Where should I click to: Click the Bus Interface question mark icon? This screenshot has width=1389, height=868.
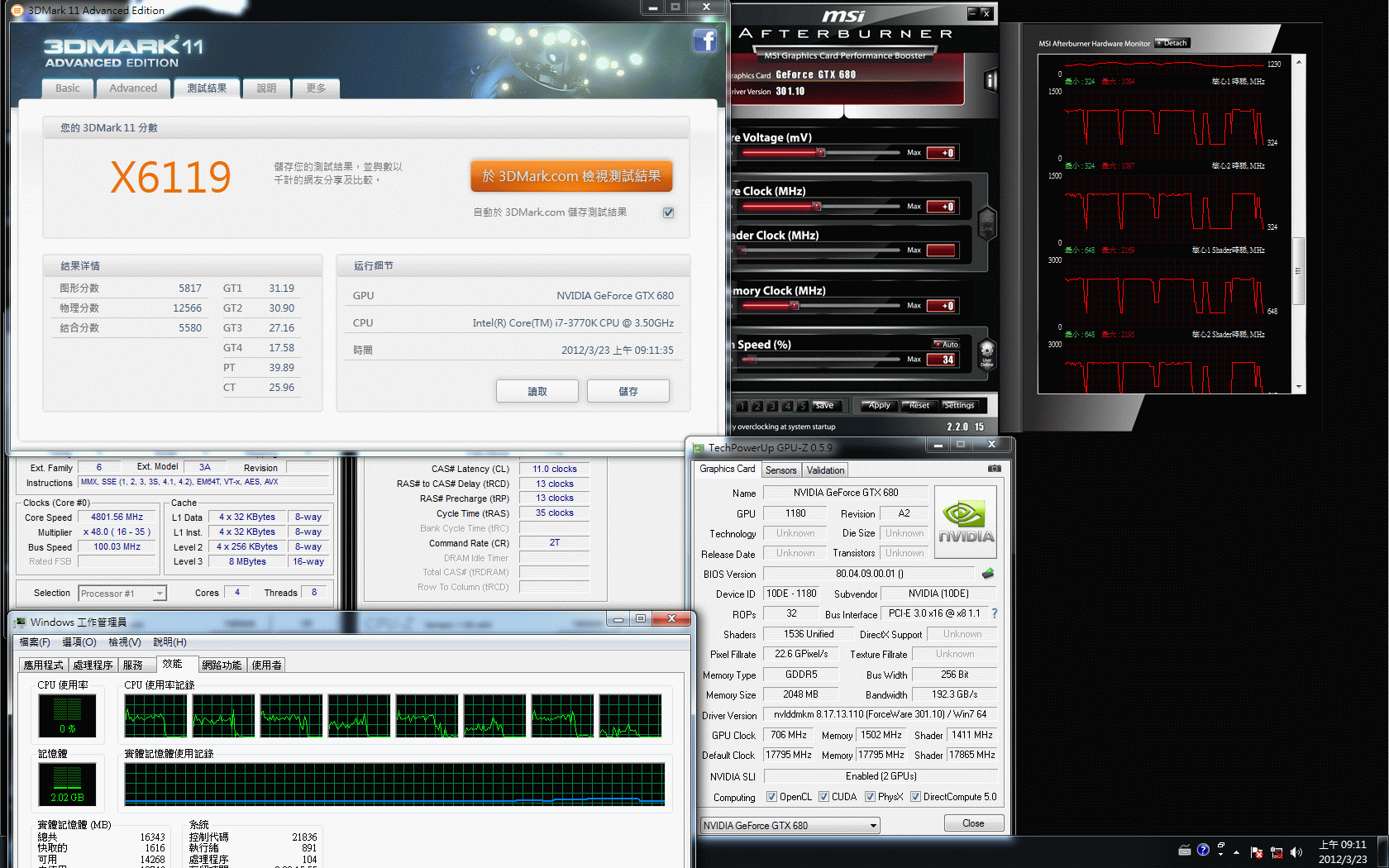(994, 614)
